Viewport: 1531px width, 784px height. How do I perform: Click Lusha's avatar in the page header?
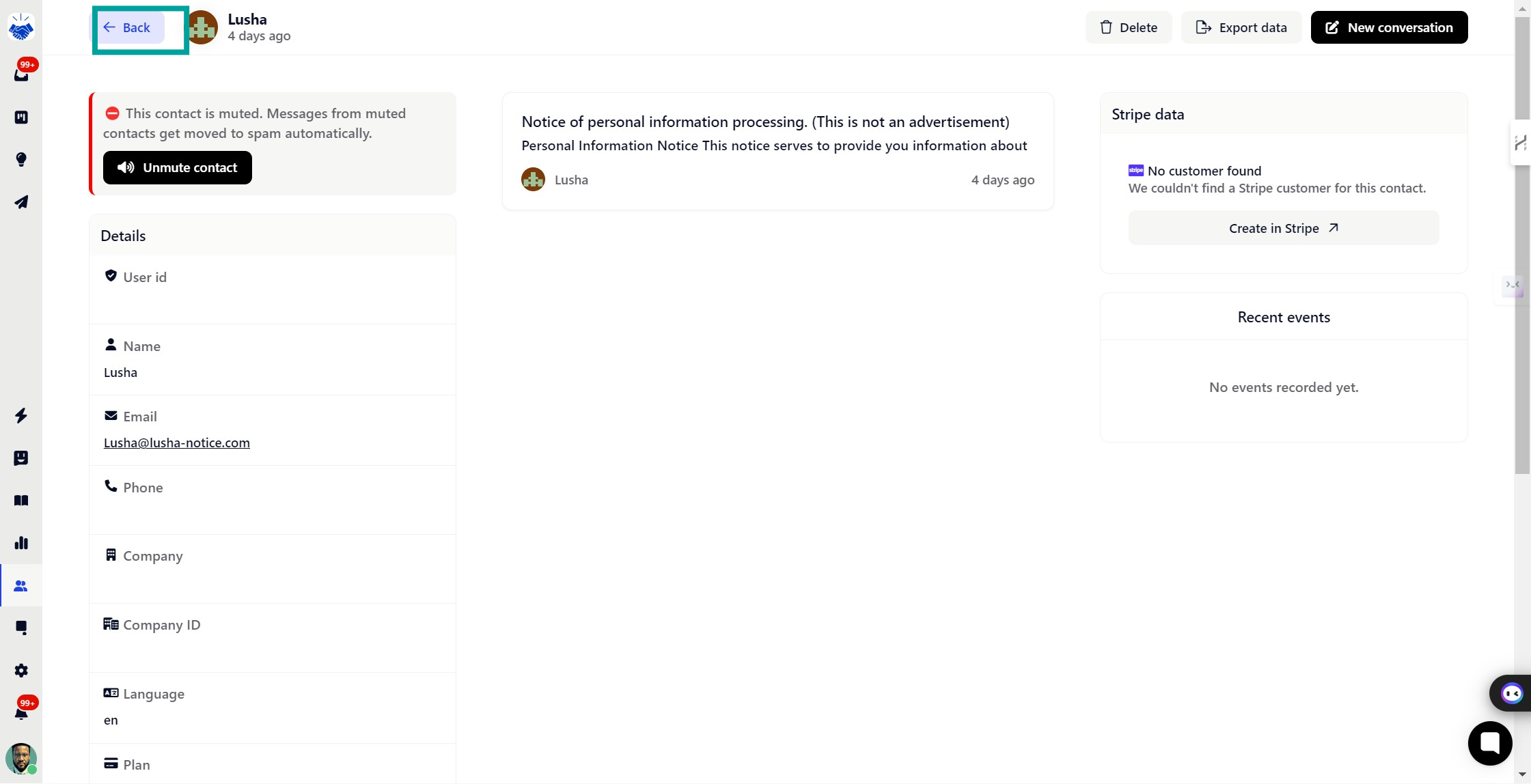coord(202,27)
